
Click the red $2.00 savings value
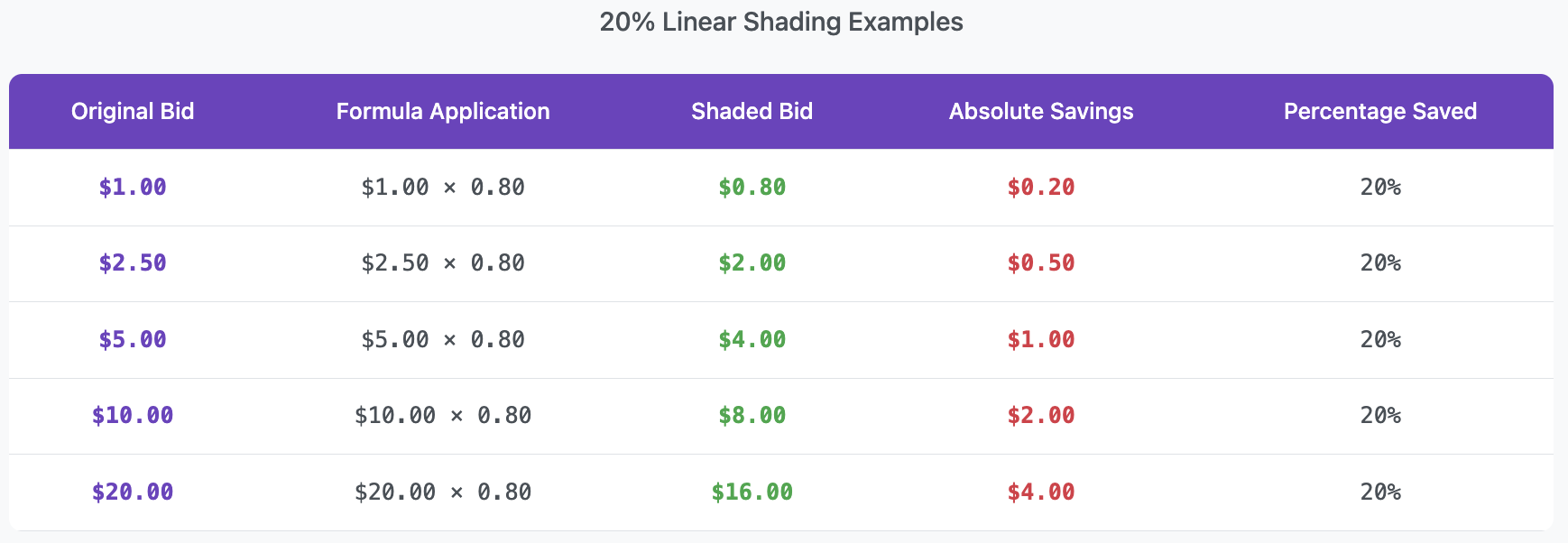pos(1041,415)
